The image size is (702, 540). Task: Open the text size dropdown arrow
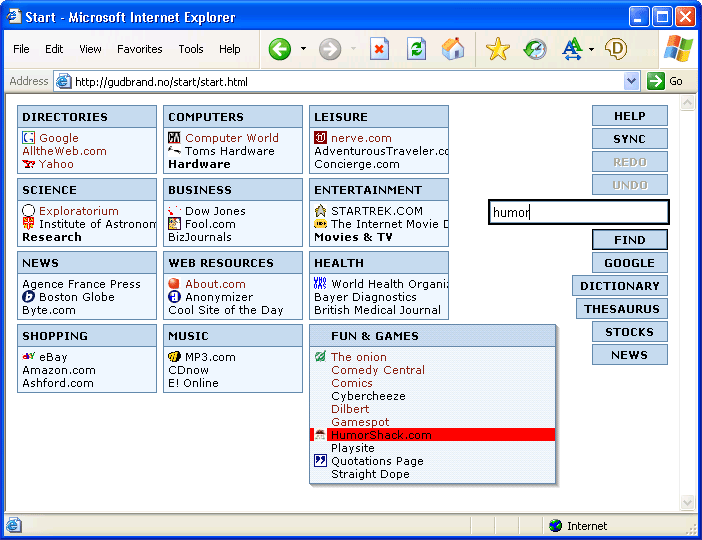click(591, 49)
